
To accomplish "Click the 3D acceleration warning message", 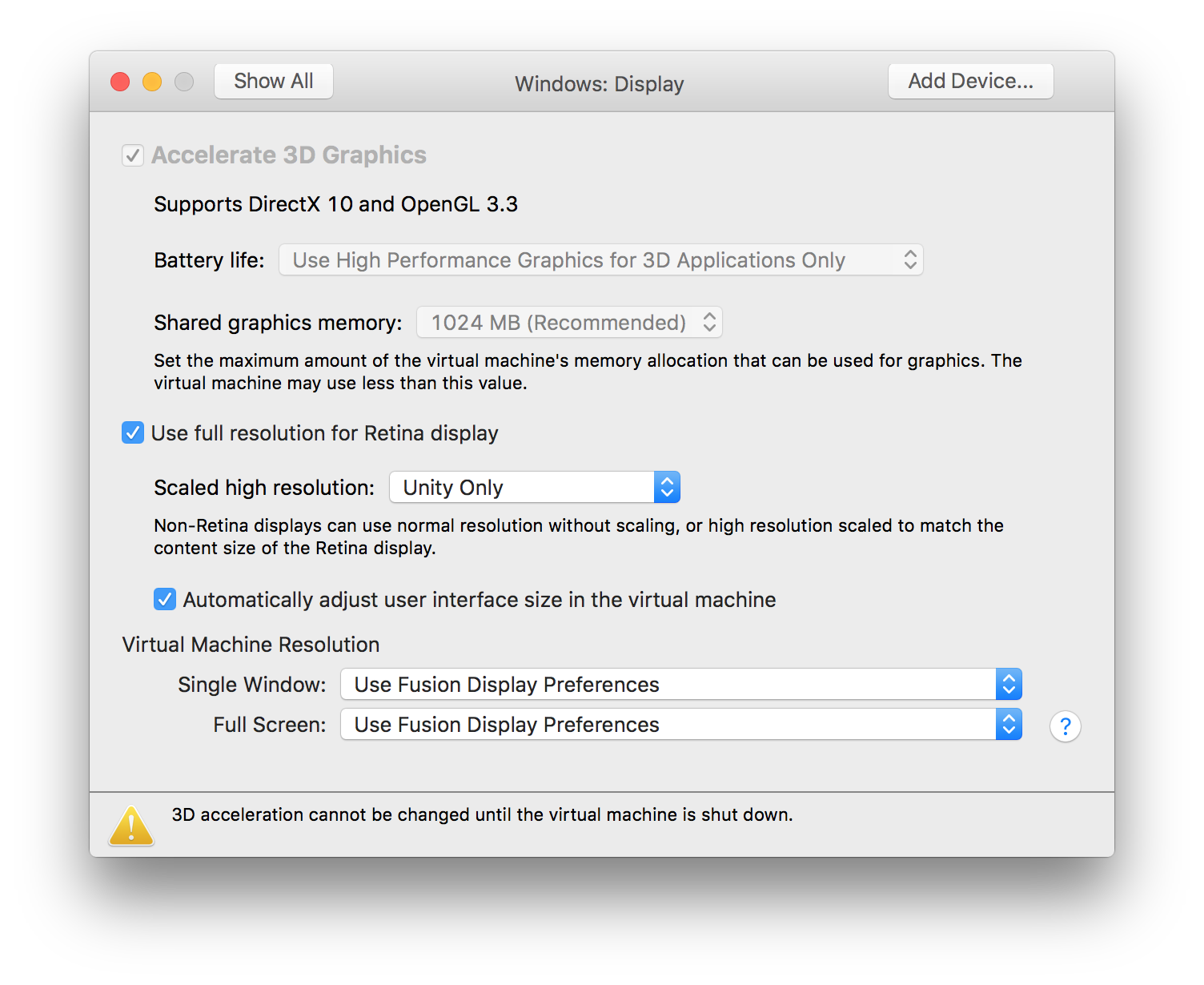I will [x=482, y=814].
